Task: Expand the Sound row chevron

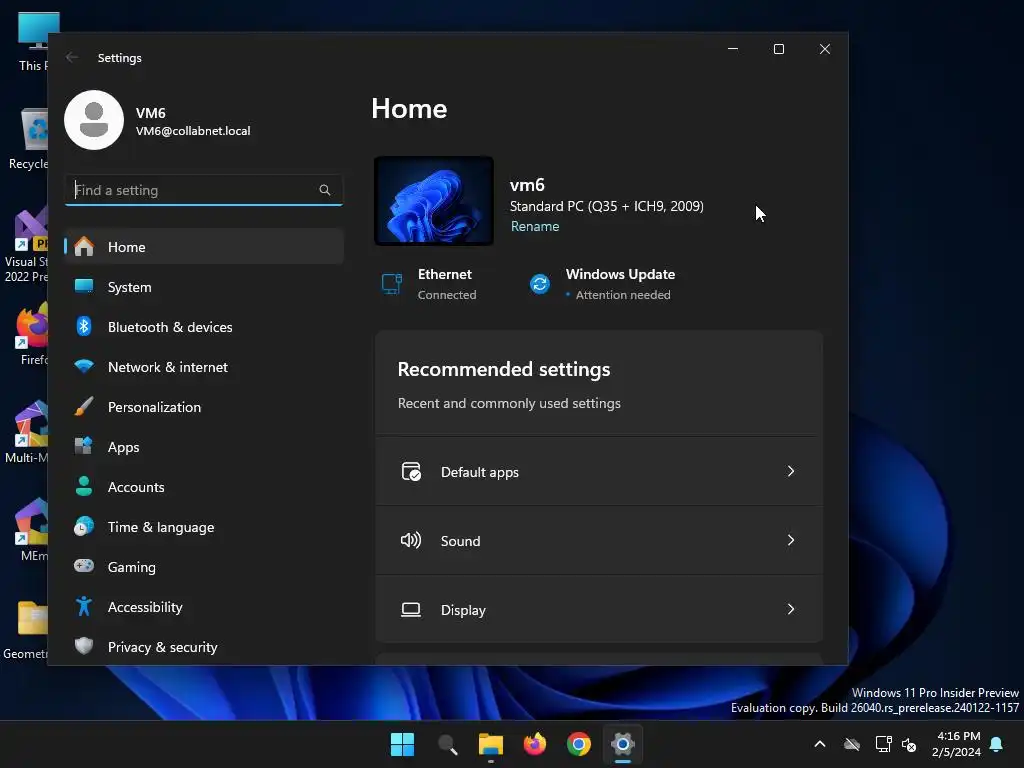Action: tap(791, 540)
